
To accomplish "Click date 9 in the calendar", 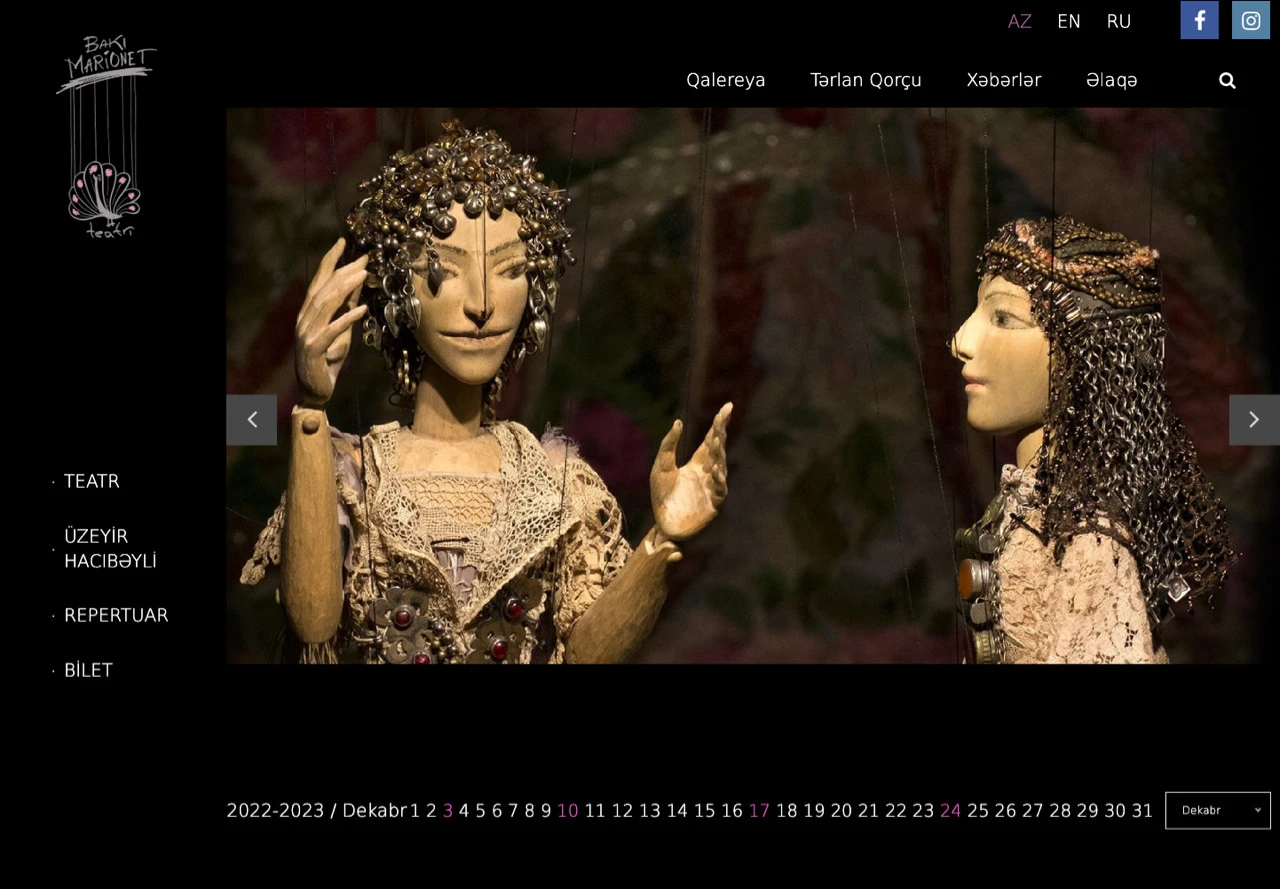I will click(x=546, y=811).
